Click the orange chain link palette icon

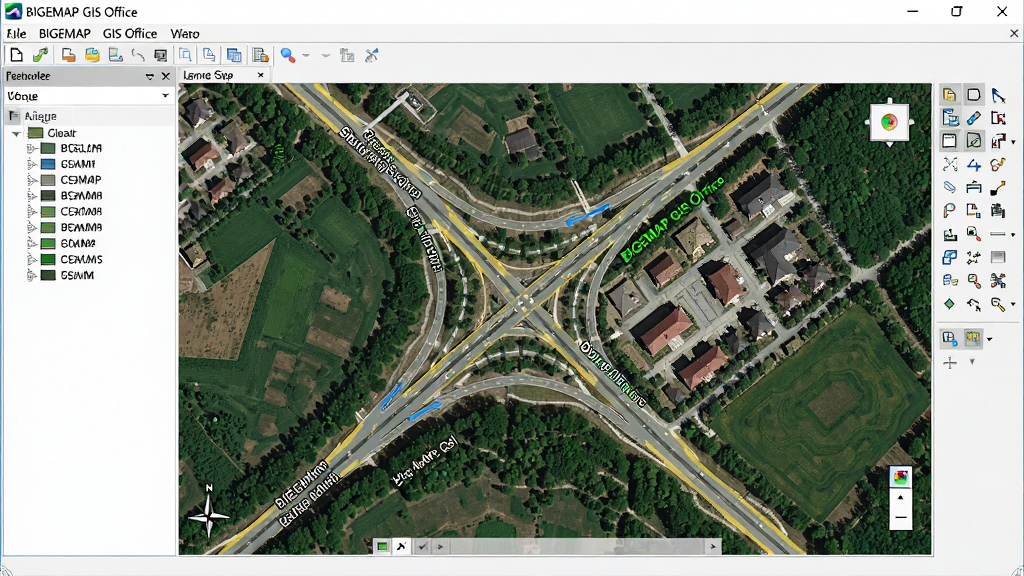[x=998, y=165]
